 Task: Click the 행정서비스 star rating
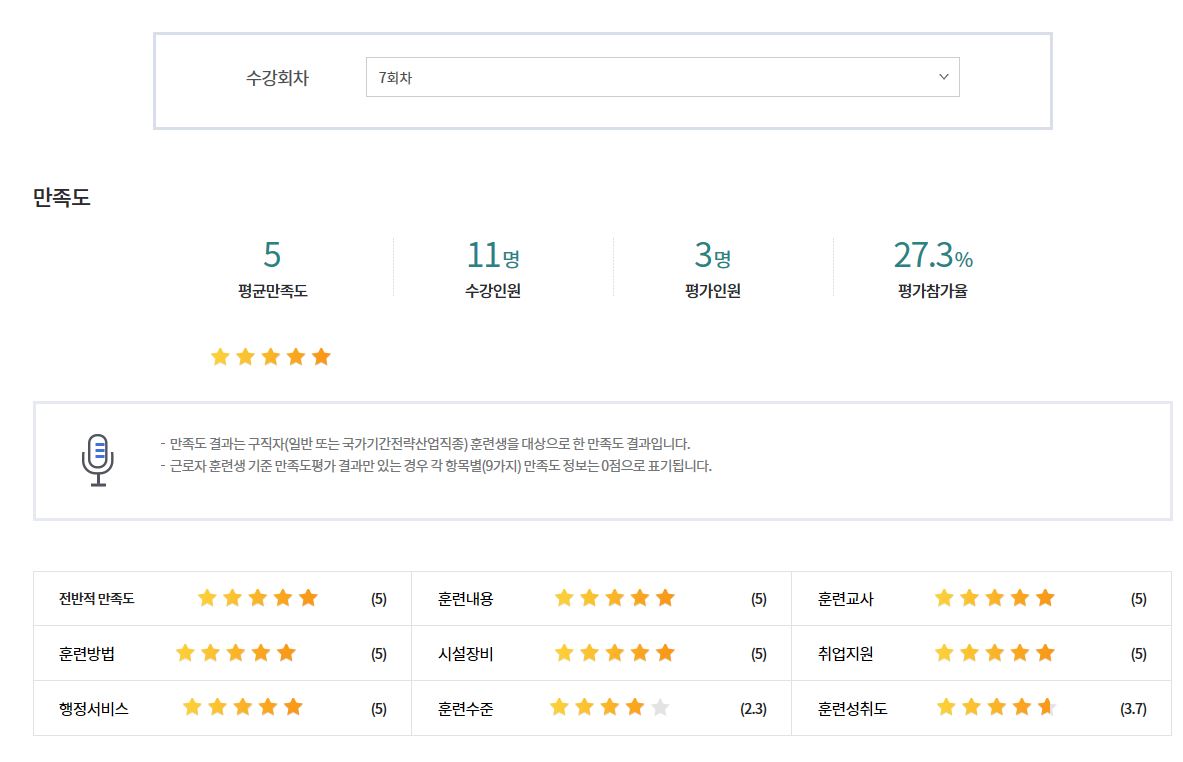click(242, 707)
